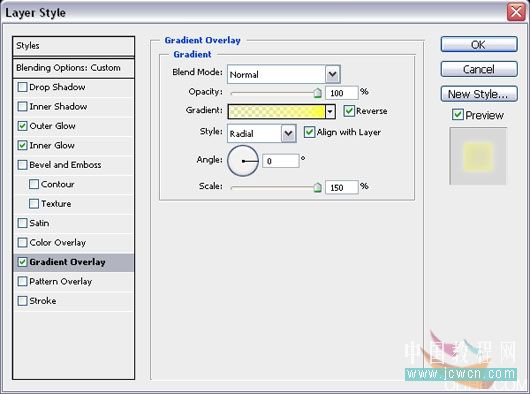Click the Scale slider handle
The width and height of the screenshot is (530, 394).
pos(317,187)
